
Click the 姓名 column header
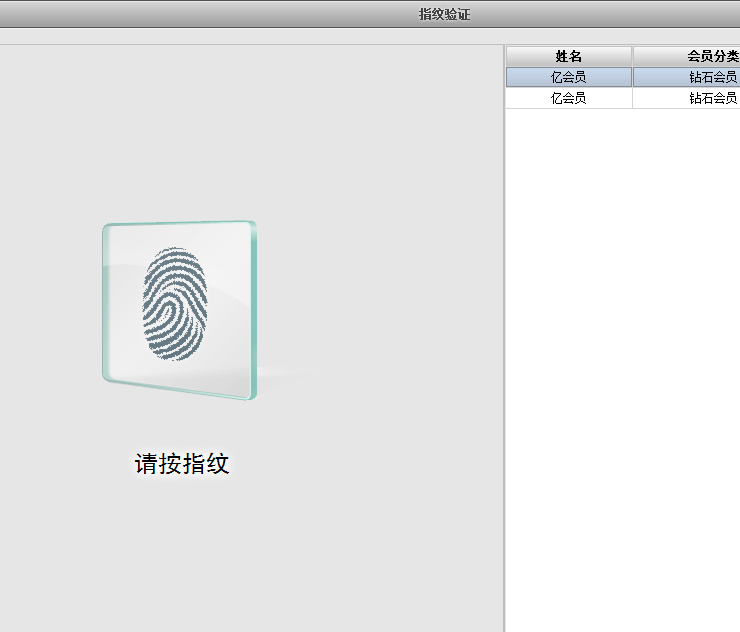tap(569, 57)
